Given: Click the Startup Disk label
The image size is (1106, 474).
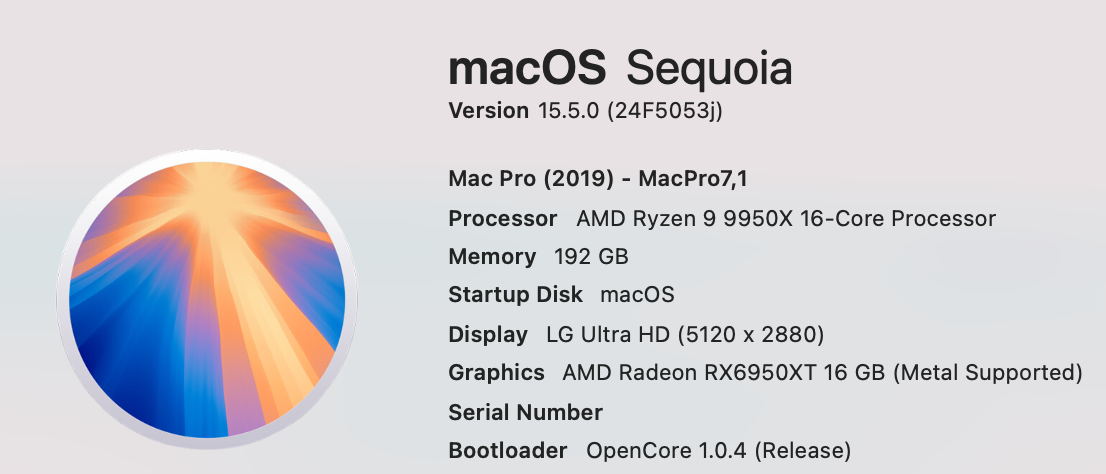Looking at the screenshot, I should tap(515, 295).
